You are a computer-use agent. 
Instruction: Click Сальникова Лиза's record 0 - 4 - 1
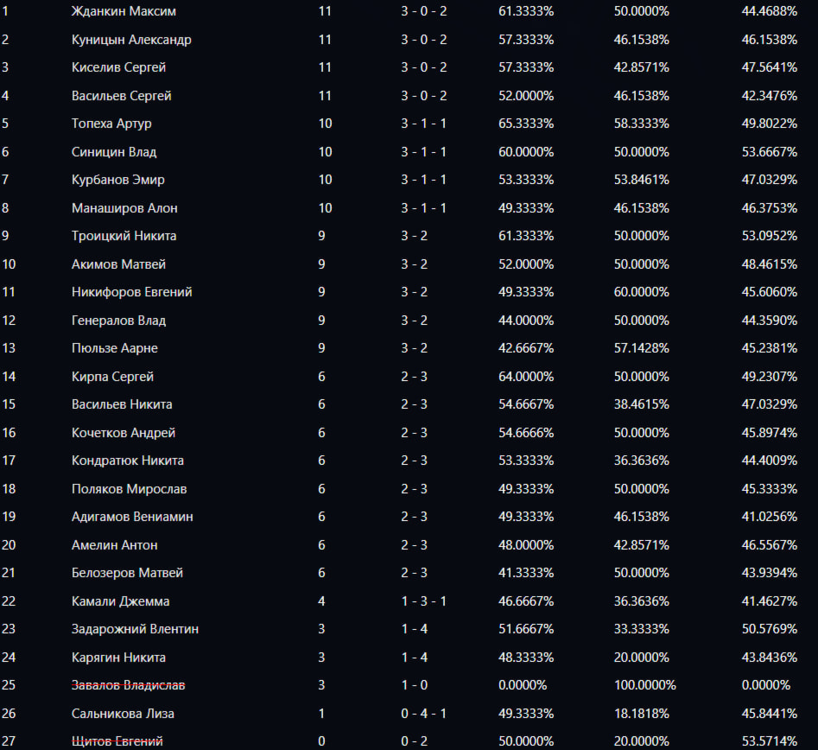coord(424,713)
